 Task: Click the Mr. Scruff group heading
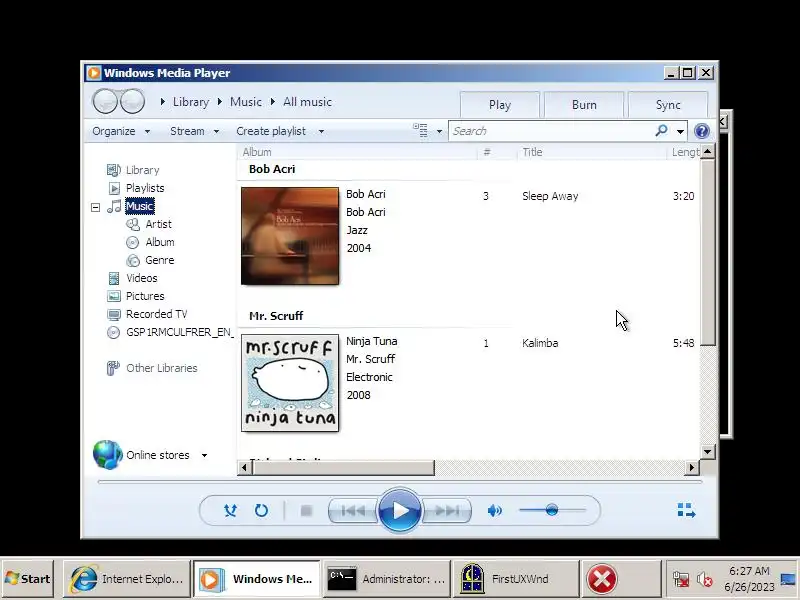(x=276, y=316)
